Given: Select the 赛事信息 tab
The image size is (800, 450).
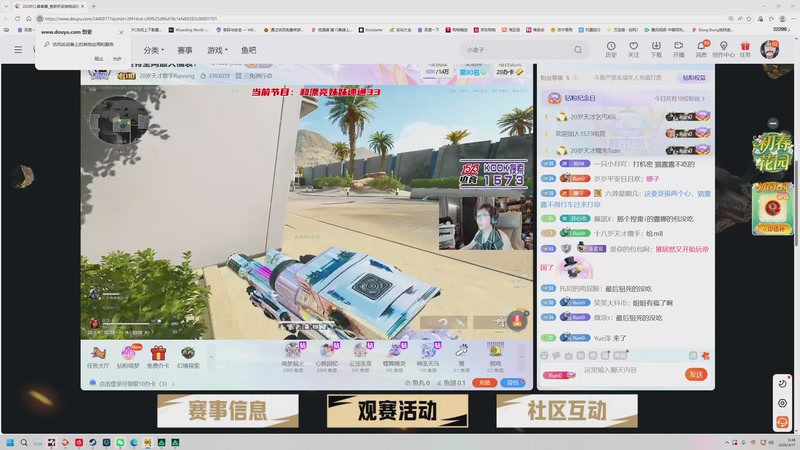Looking at the screenshot, I should coord(228,411).
